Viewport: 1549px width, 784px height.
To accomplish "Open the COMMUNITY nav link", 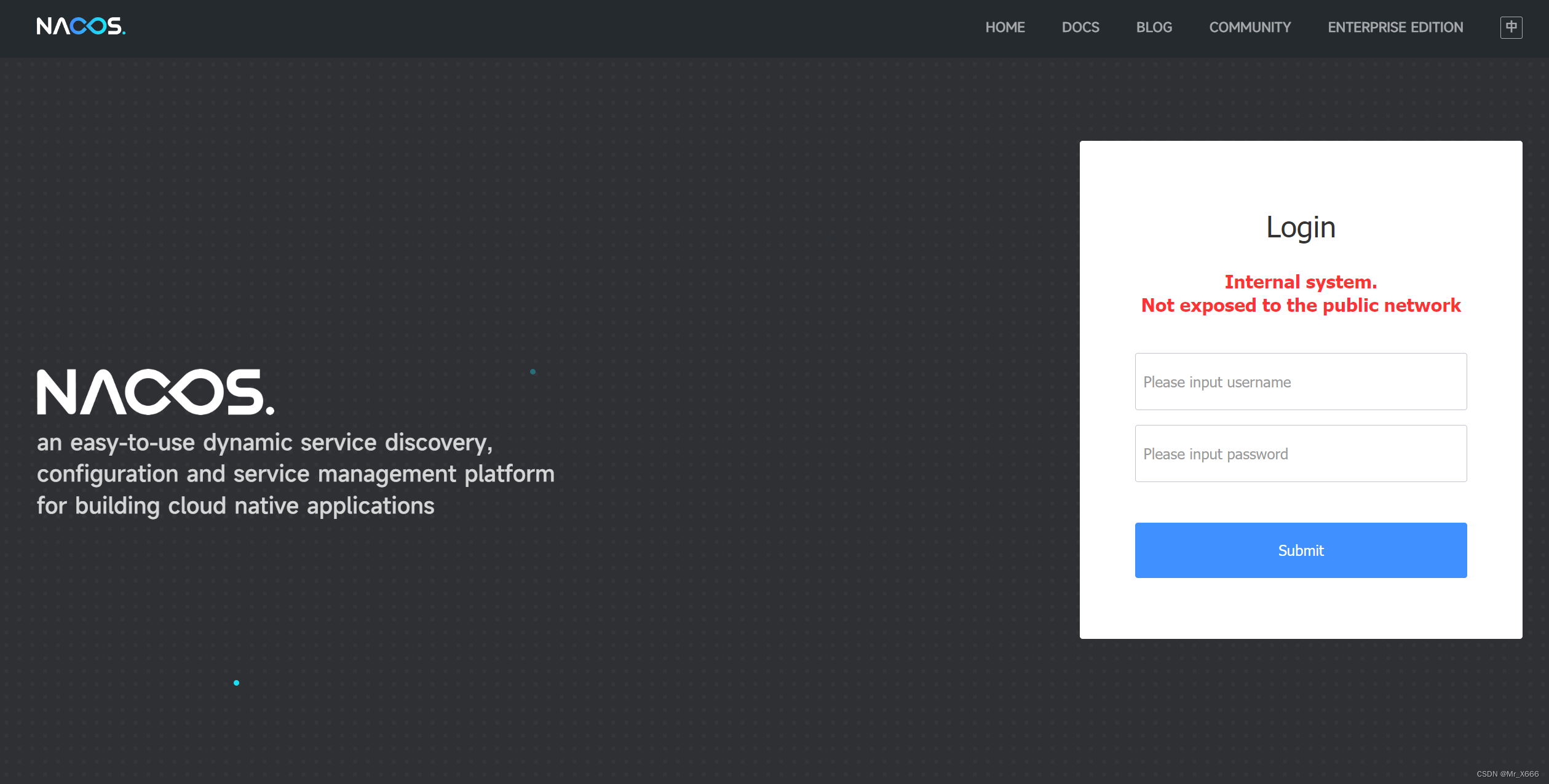I will [1250, 27].
